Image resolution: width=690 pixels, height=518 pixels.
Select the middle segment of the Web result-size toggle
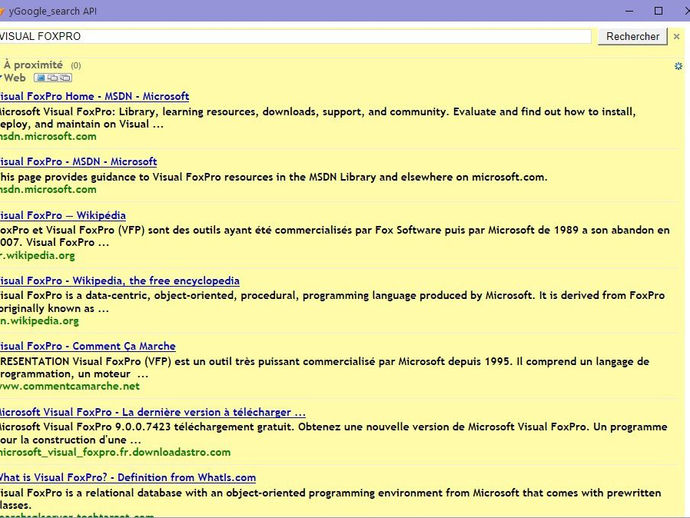click(x=52, y=78)
